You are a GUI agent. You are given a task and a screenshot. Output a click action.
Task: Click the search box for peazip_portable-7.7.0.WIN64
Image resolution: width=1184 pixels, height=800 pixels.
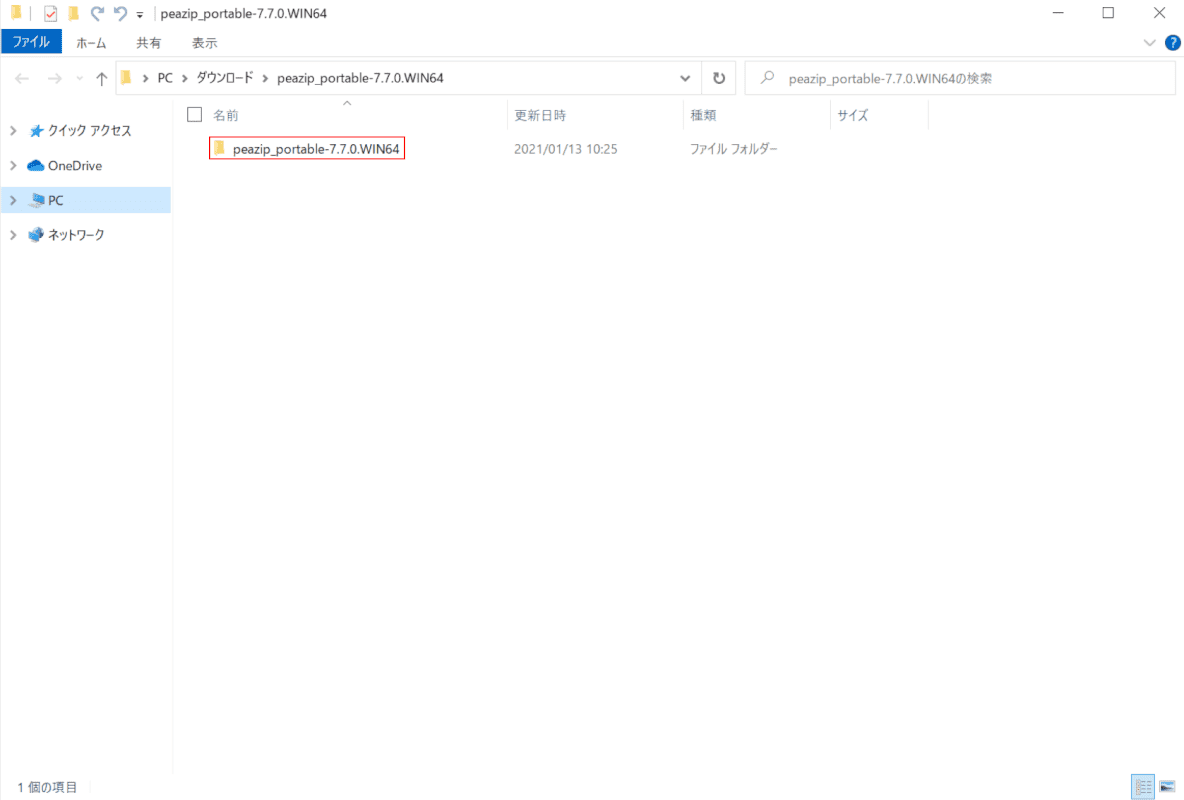pos(960,79)
